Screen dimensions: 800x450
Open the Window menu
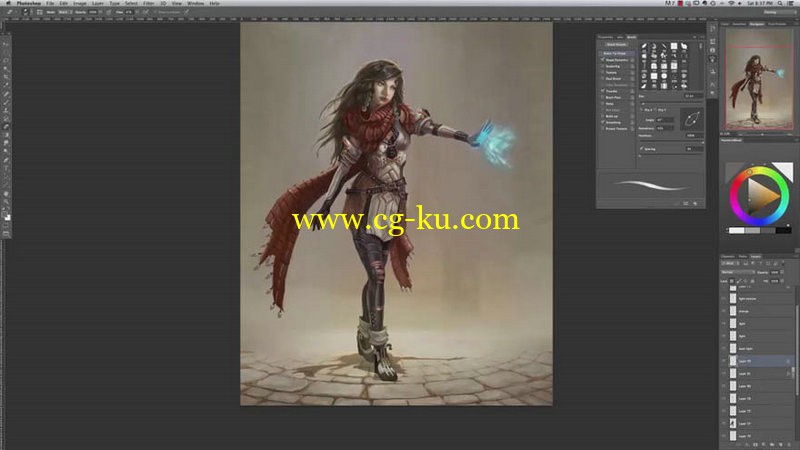(x=195, y=3)
